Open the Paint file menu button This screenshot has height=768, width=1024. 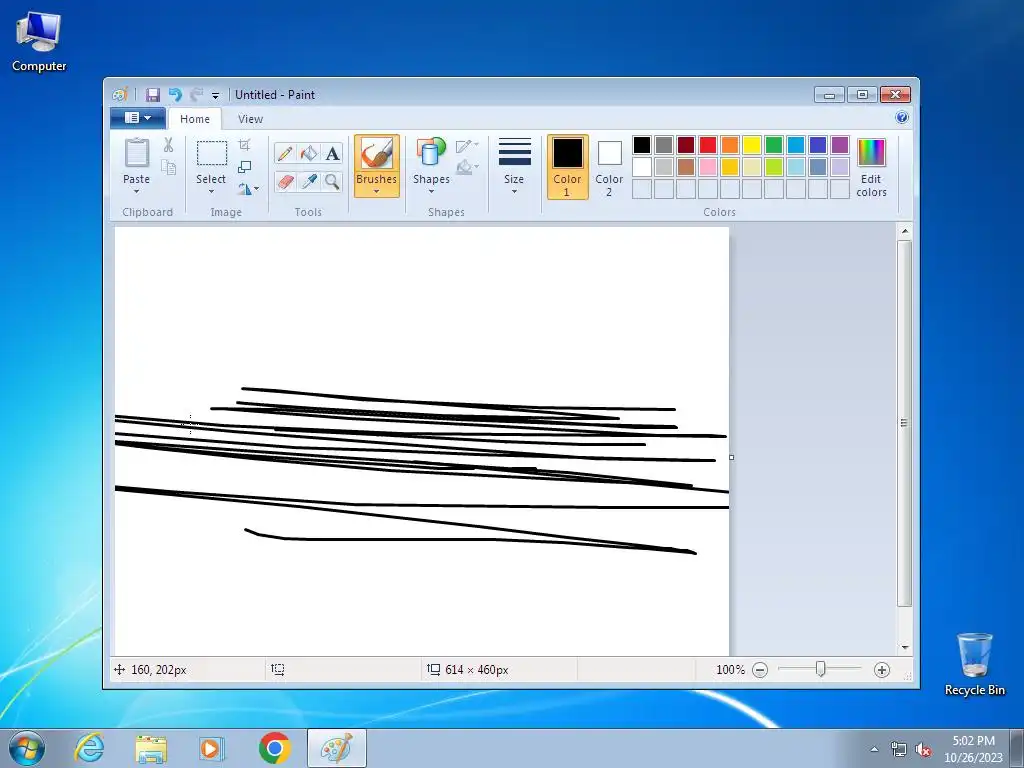coord(138,118)
